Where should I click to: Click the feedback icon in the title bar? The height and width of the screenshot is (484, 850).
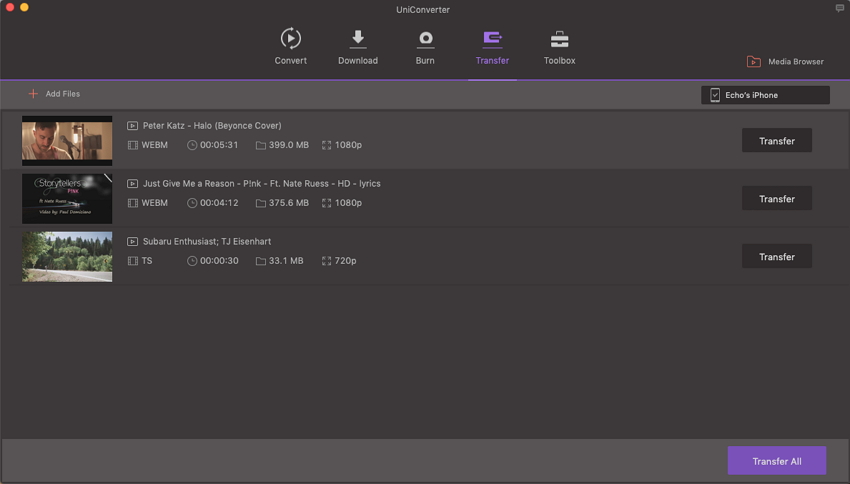[839, 8]
